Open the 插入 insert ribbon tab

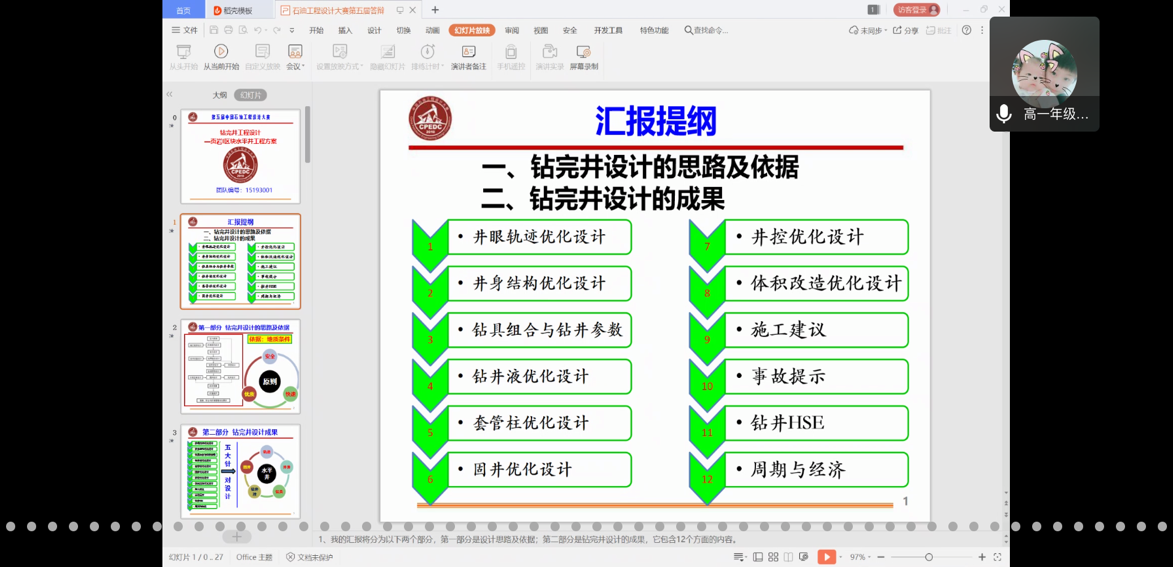[x=345, y=31]
